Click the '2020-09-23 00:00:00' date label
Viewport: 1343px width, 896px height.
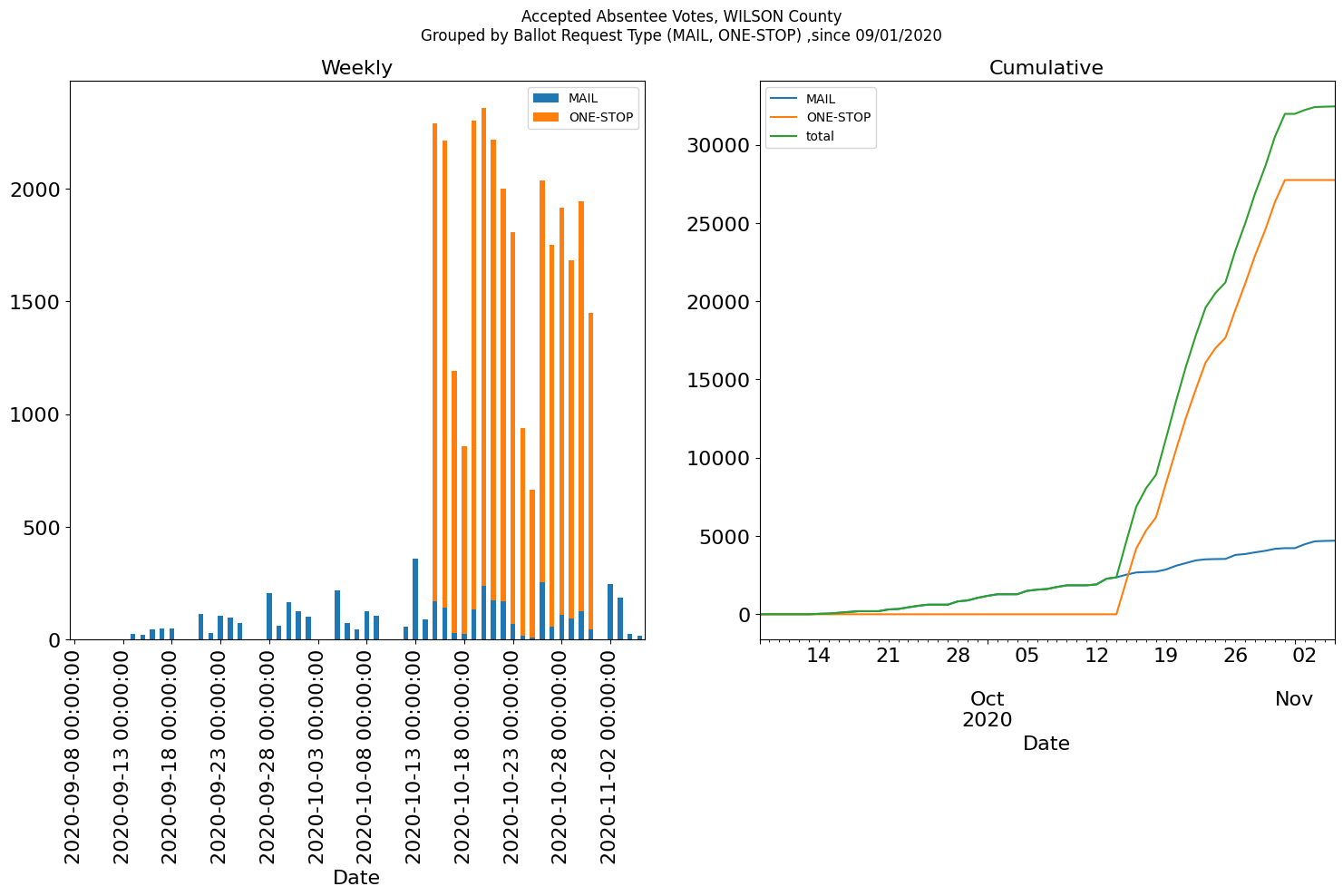point(219,755)
